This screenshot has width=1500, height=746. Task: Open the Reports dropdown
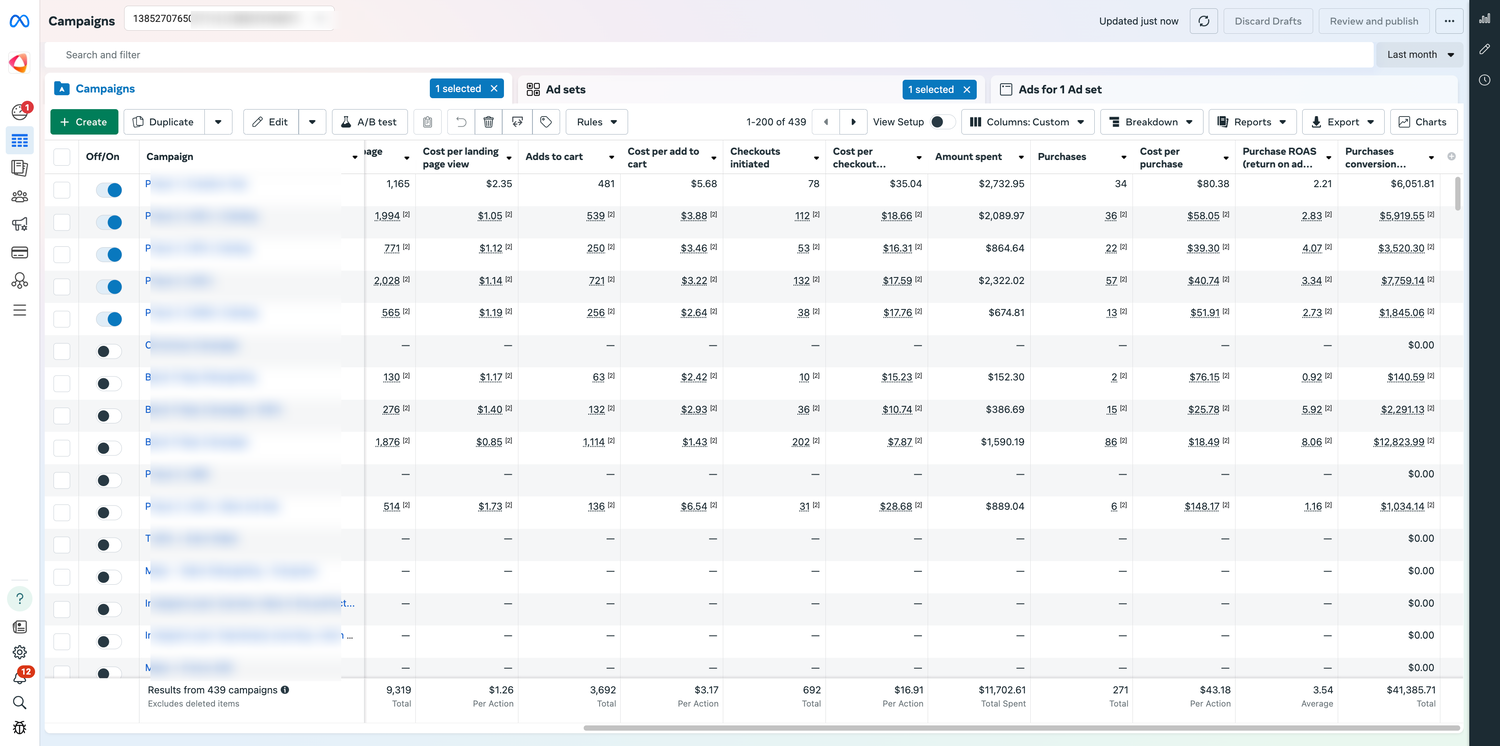click(x=1252, y=122)
